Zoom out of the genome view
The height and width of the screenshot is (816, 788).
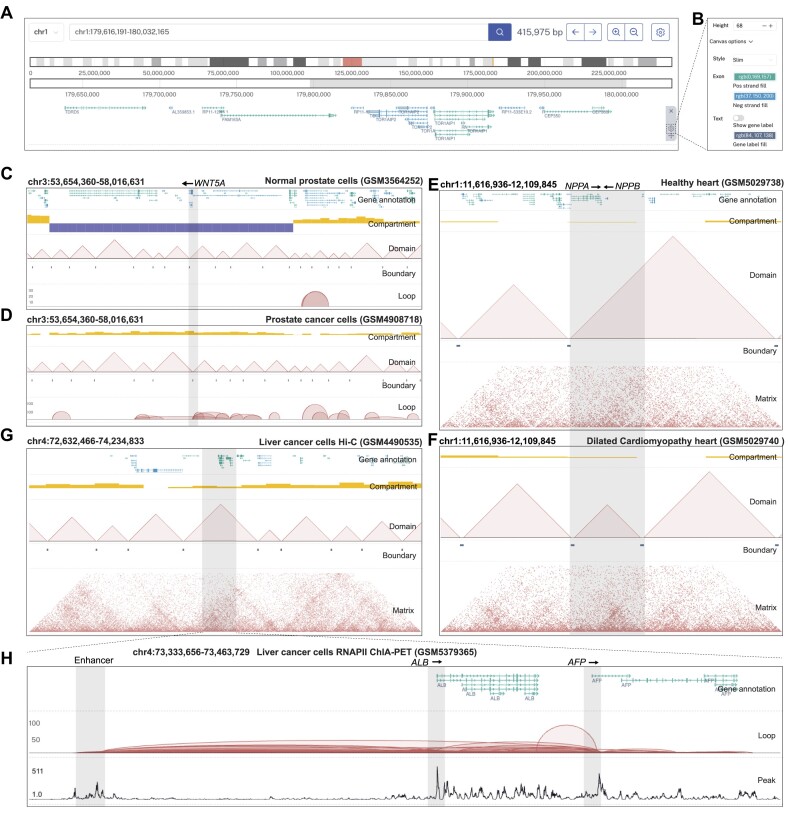(634, 32)
